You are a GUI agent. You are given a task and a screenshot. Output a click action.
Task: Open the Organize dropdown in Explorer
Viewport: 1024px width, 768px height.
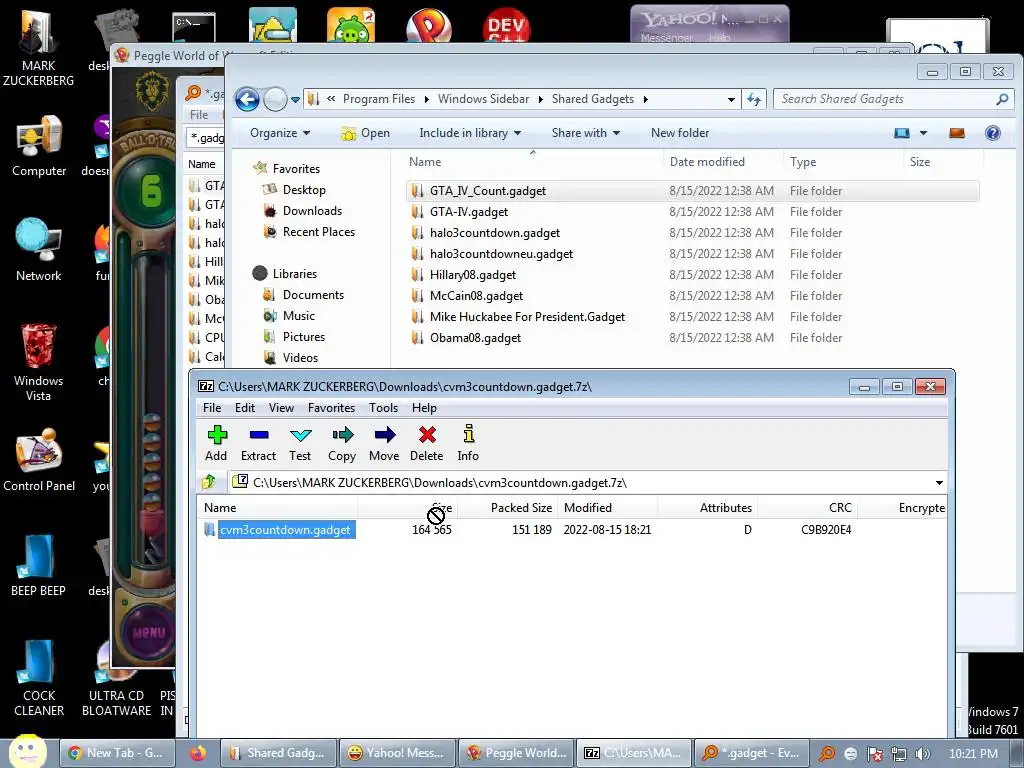280,133
